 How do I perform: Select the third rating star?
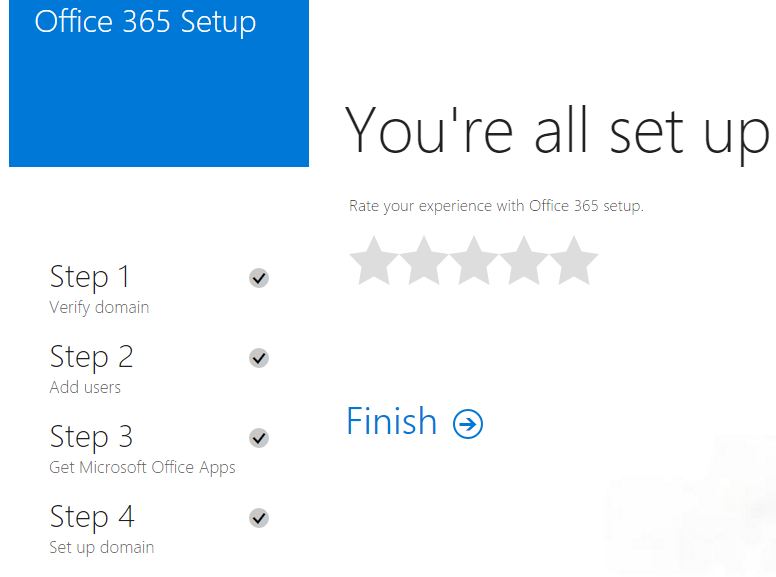coord(474,261)
